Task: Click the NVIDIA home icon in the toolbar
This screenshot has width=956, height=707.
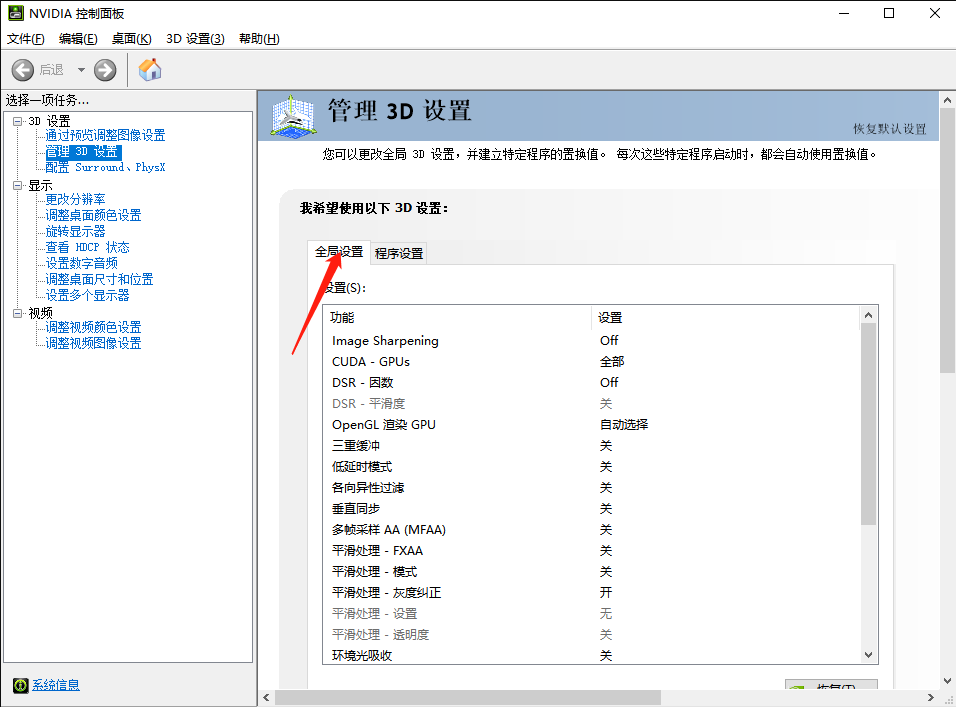Action: coord(150,69)
